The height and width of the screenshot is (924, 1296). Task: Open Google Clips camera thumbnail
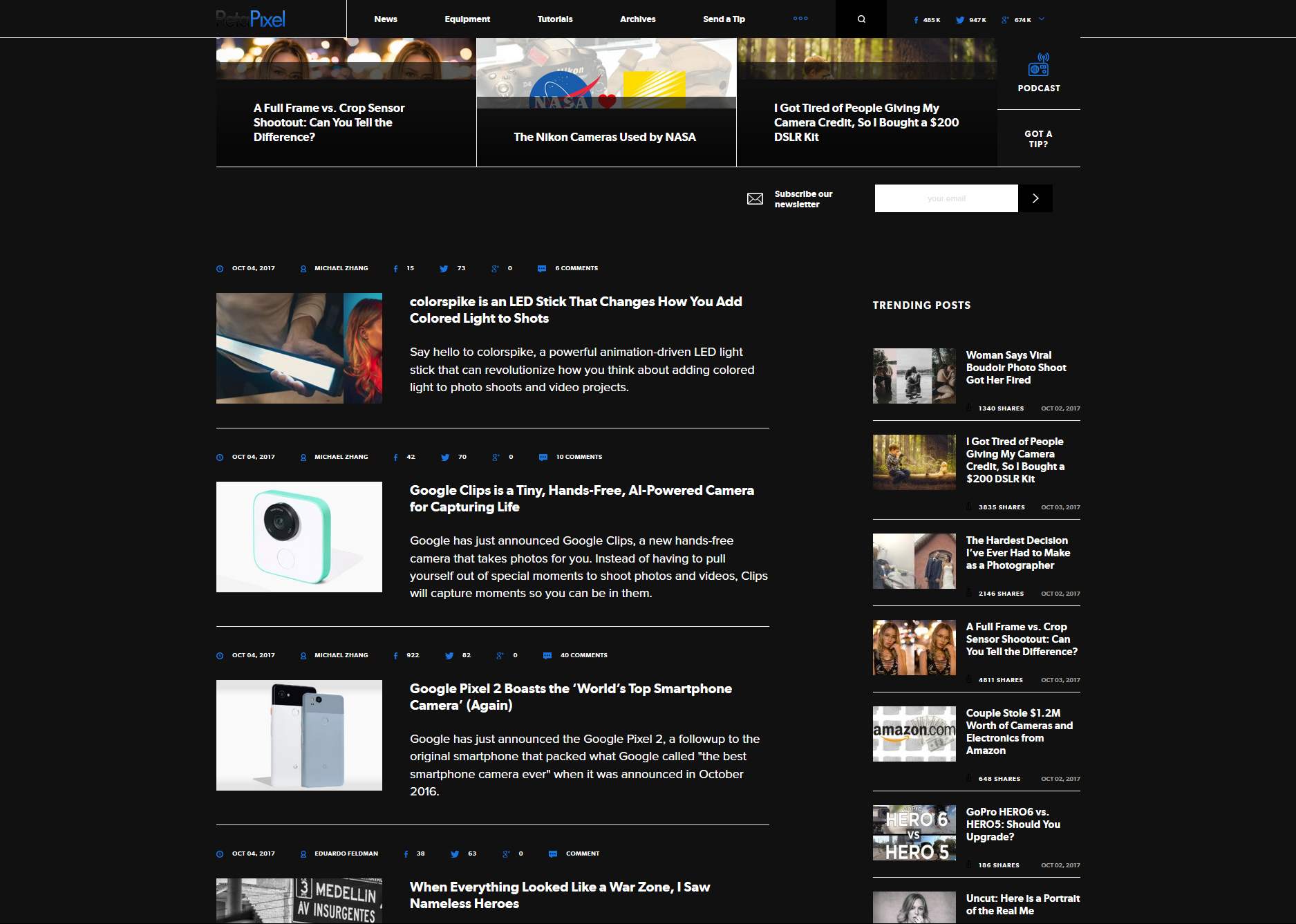299,537
